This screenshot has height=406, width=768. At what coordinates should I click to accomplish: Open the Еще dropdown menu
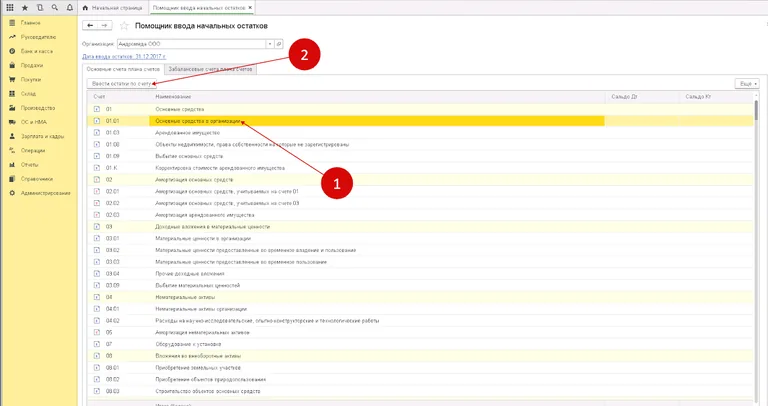(x=746, y=84)
